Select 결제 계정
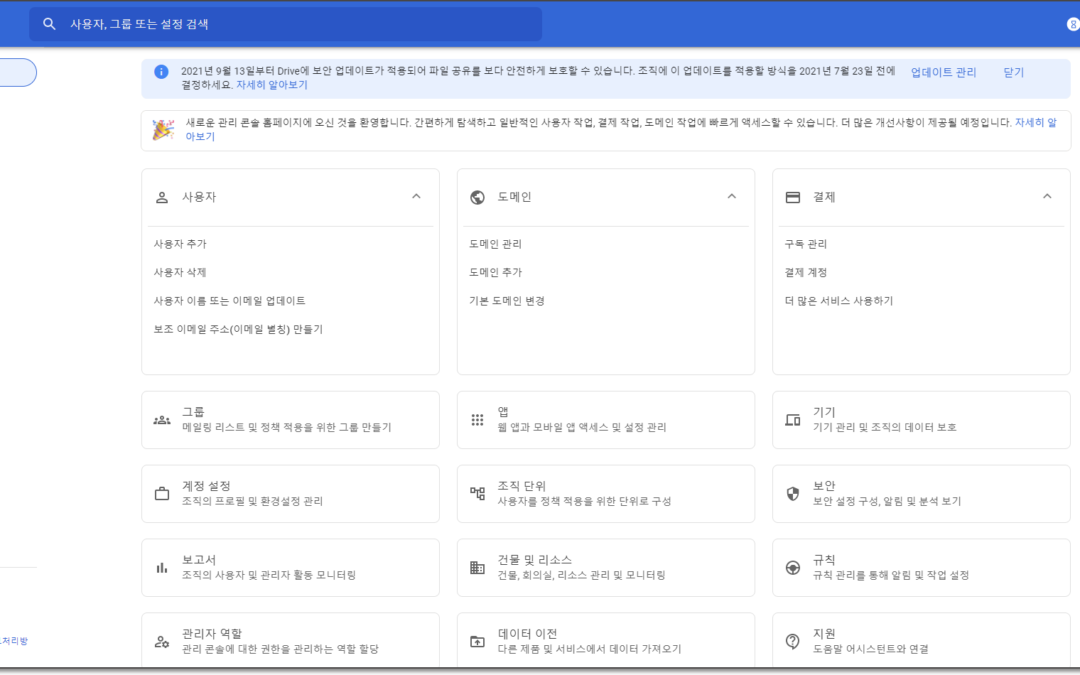 pyautogui.click(x=806, y=272)
